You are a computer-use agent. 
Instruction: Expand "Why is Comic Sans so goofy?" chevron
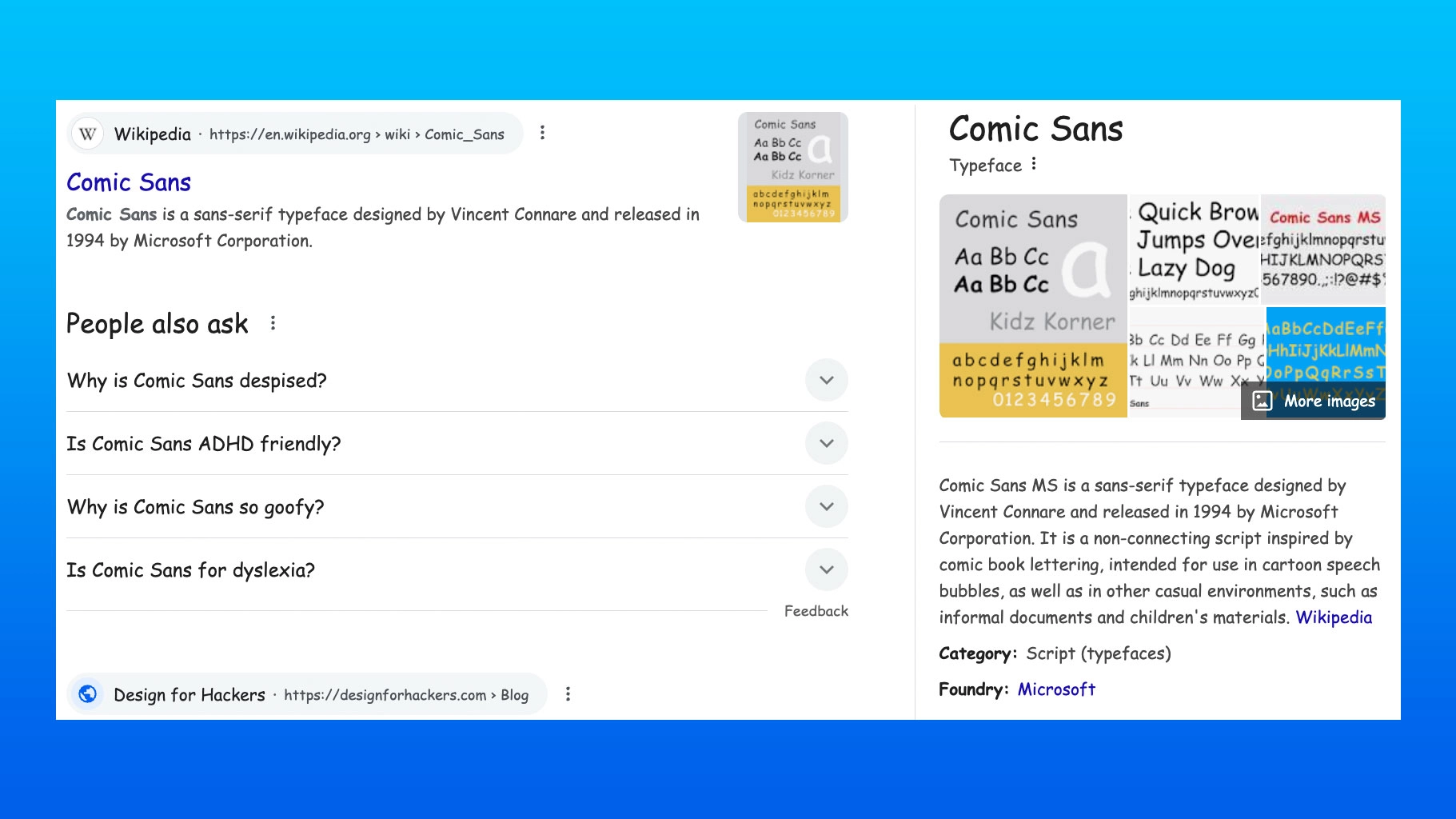[x=827, y=506]
